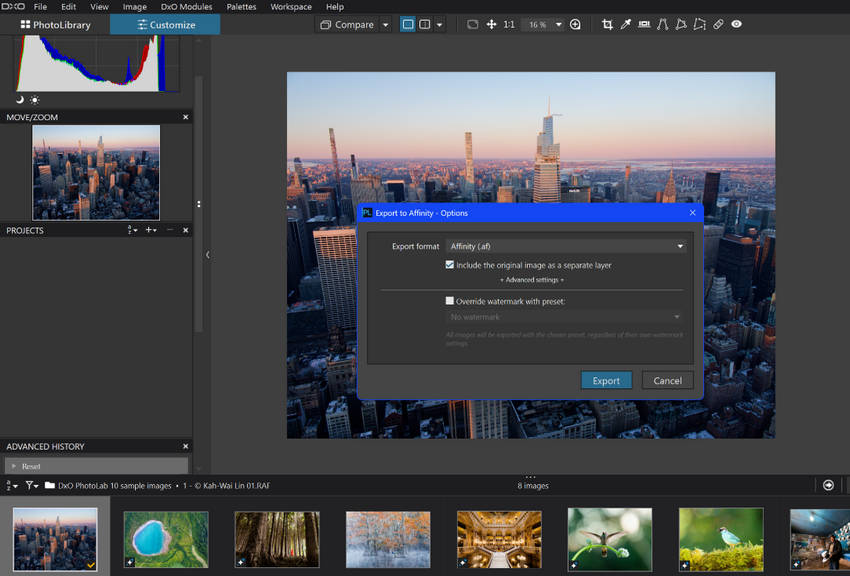Click the Move/Zoom navigator thumbnail

96,173
